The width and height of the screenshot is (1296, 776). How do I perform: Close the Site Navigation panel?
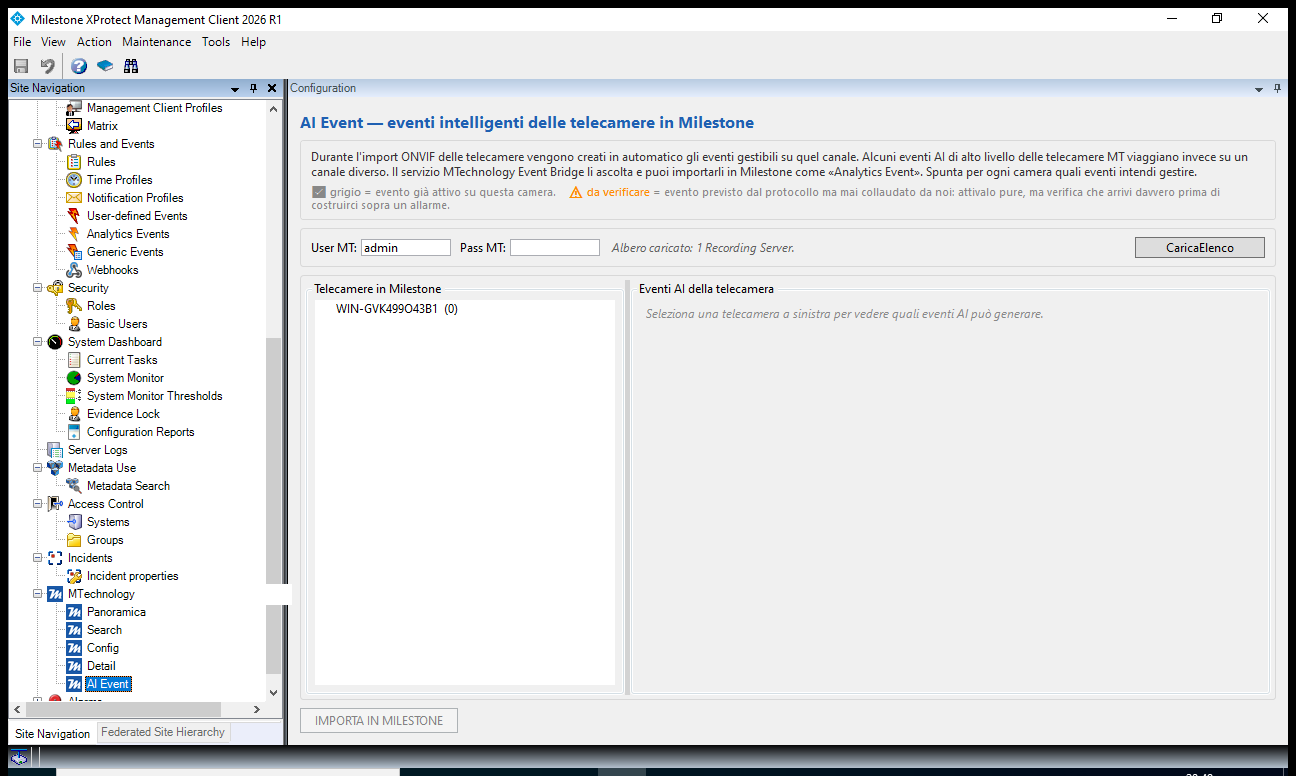272,89
